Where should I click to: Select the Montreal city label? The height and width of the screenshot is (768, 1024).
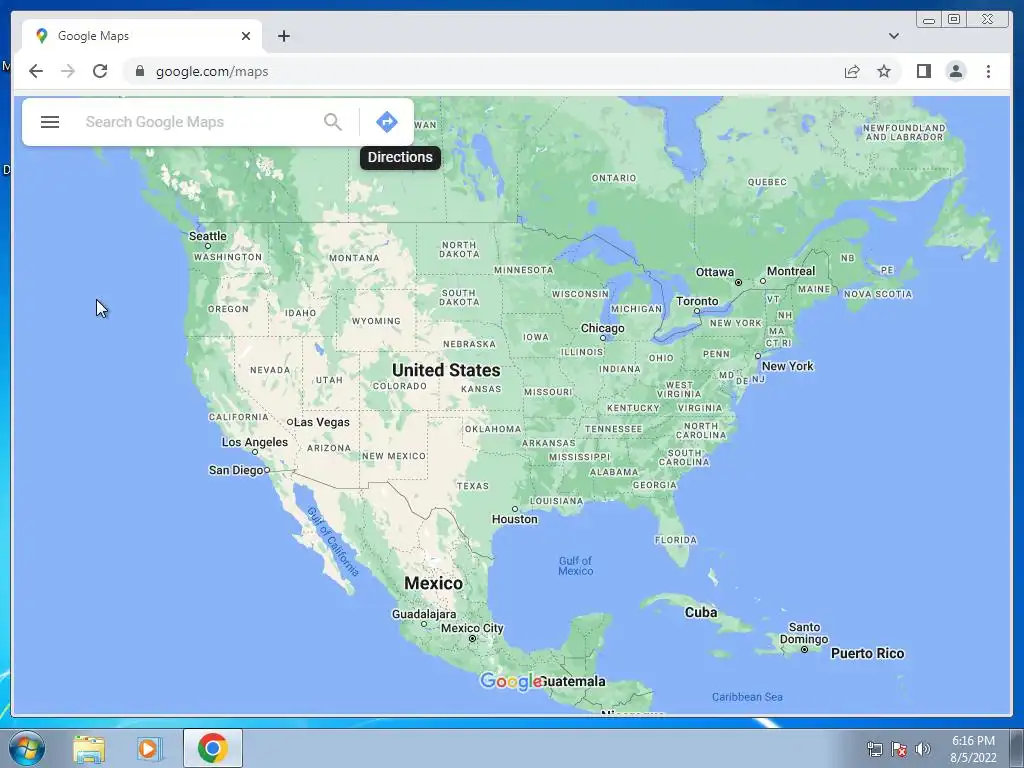click(x=791, y=271)
